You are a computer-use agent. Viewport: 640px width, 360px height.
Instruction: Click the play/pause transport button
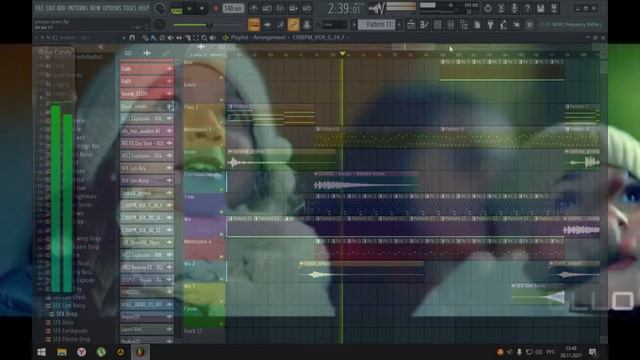(x=189, y=9)
